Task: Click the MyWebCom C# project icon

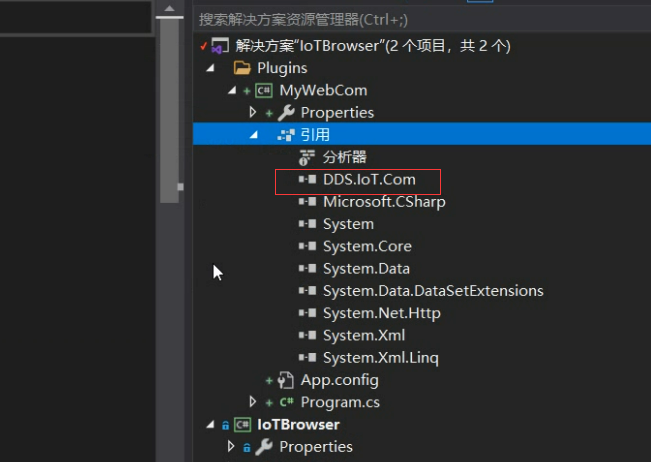Action: 264,90
